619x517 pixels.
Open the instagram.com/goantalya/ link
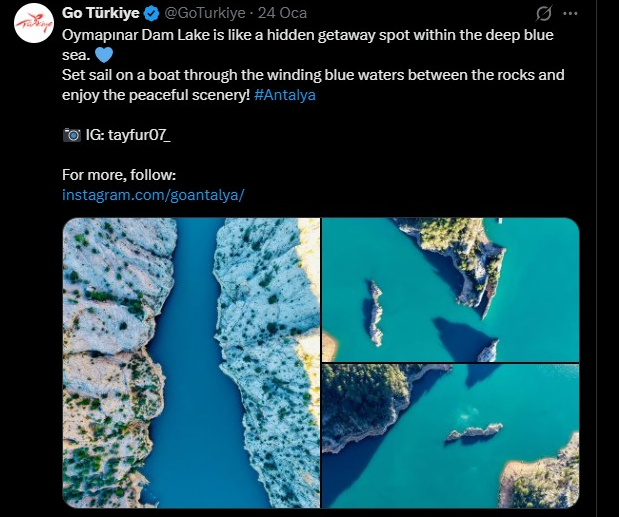pyautogui.click(x=153, y=194)
